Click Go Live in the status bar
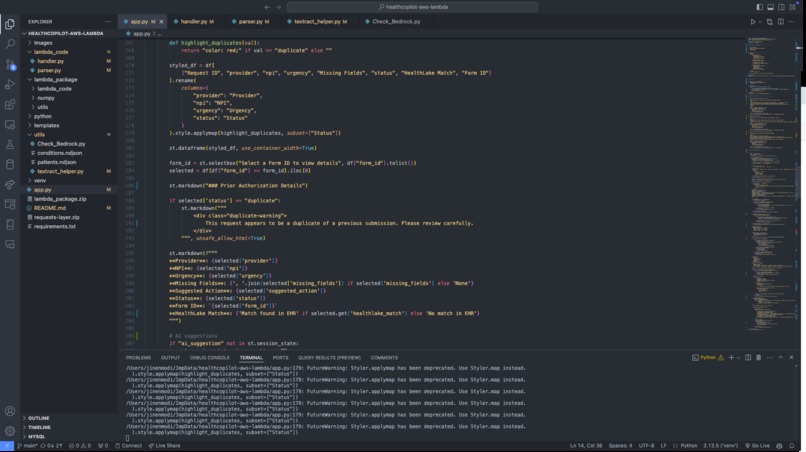 (x=758, y=446)
